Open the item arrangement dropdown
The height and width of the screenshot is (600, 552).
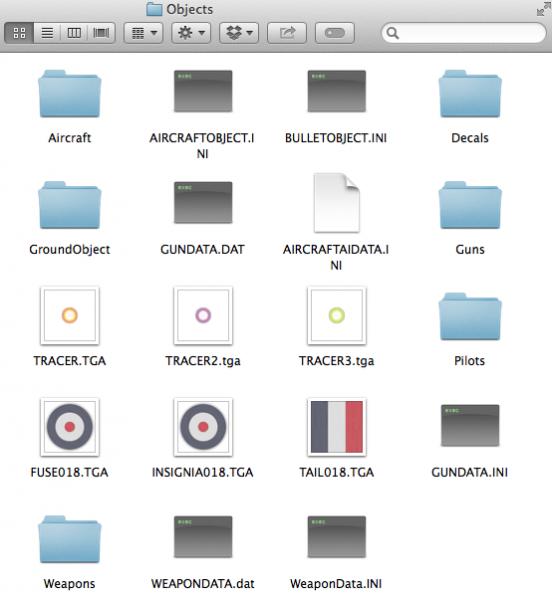click(x=143, y=33)
